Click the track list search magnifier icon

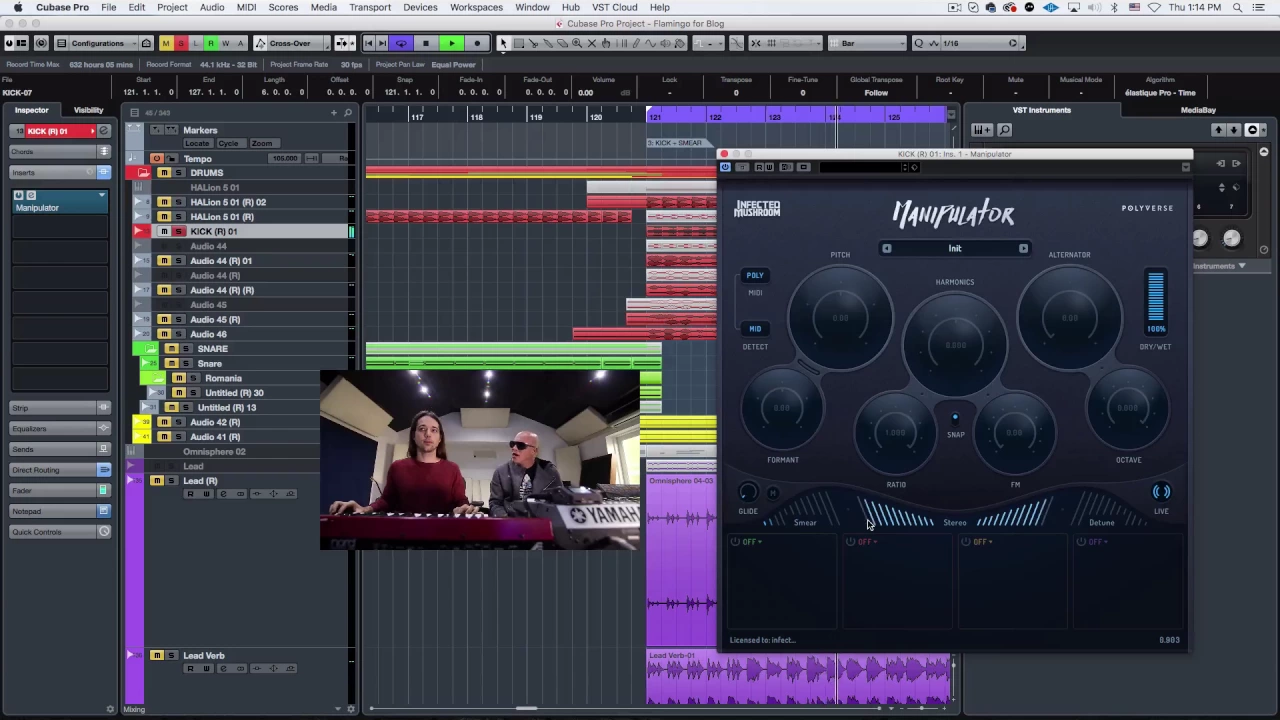[348, 112]
